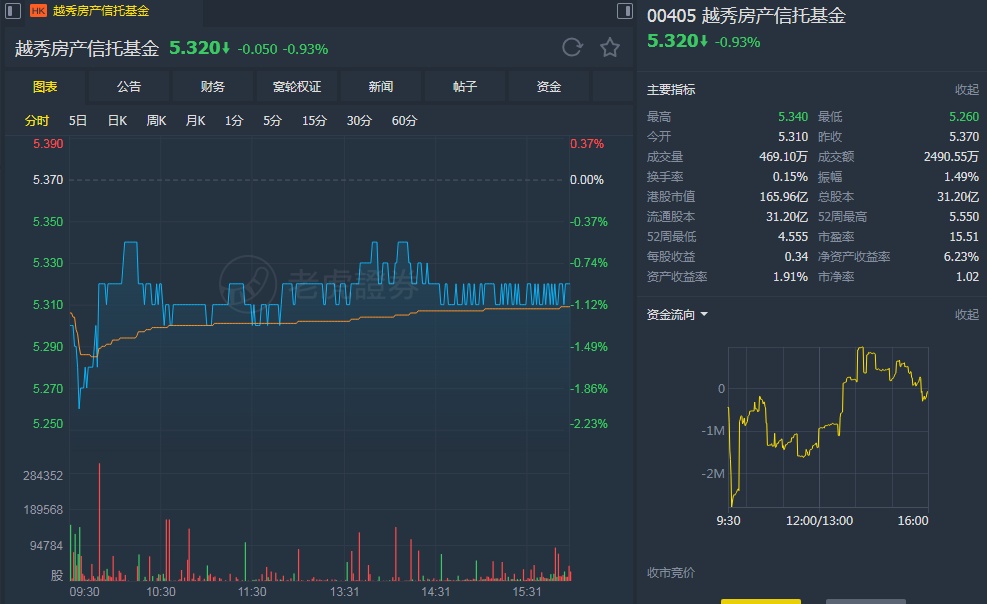Click the yellow button under 收市竞价
The height and width of the screenshot is (604, 987).
[x=760, y=601]
